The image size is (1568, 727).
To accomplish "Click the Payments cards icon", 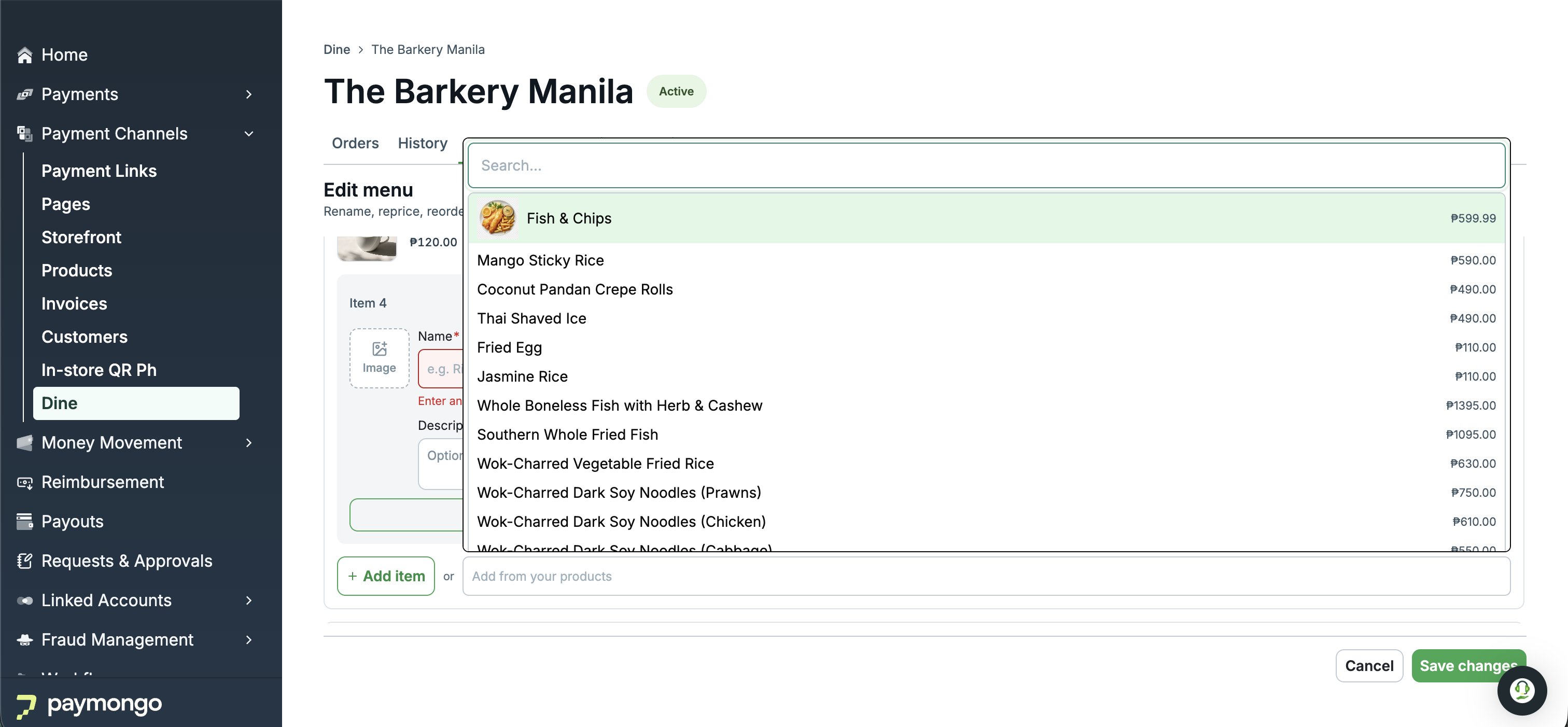I will pos(24,94).
